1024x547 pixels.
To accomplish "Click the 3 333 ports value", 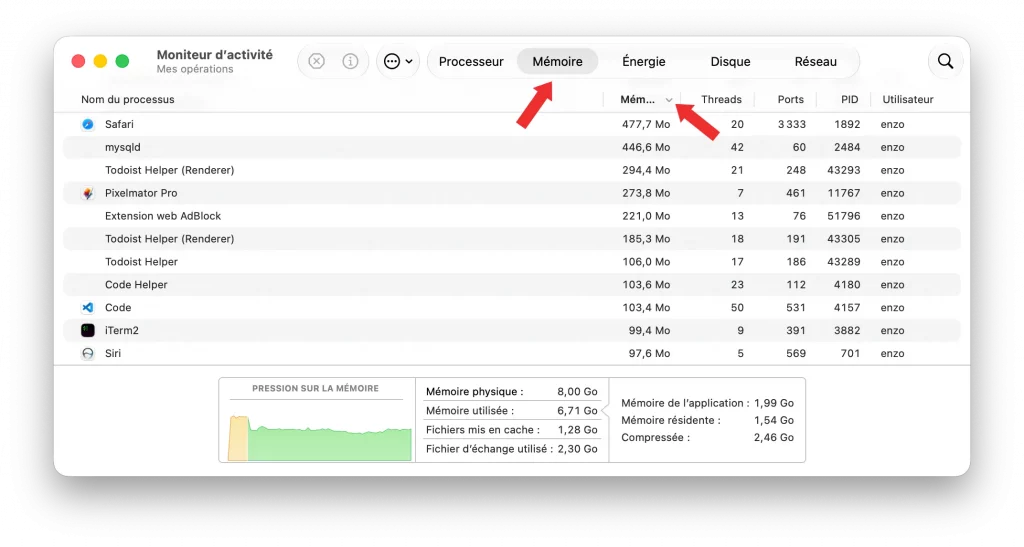I will pyautogui.click(x=792, y=124).
